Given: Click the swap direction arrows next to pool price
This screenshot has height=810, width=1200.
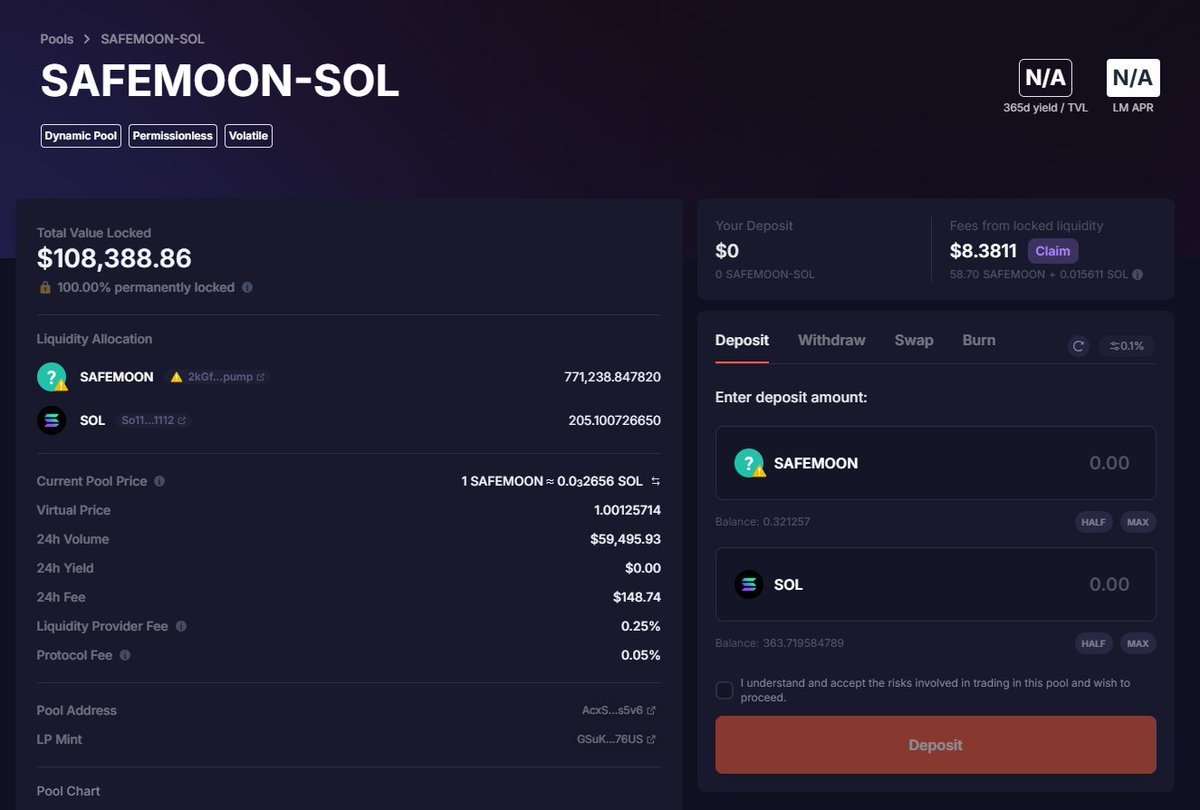Looking at the screenshot, I should (655, 481).
